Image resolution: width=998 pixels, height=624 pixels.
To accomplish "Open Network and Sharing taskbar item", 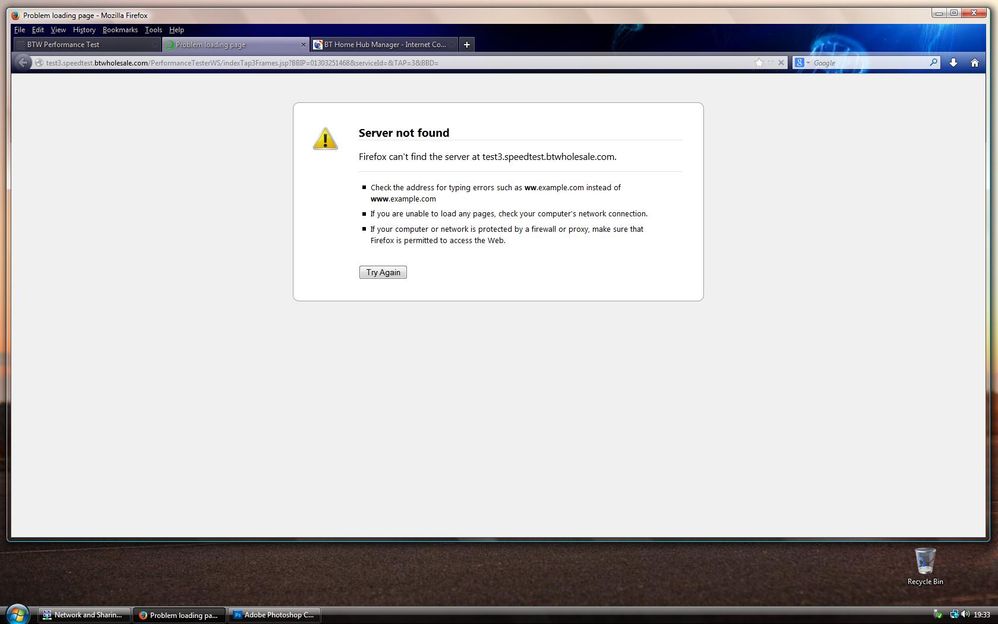I will [84, 615].
